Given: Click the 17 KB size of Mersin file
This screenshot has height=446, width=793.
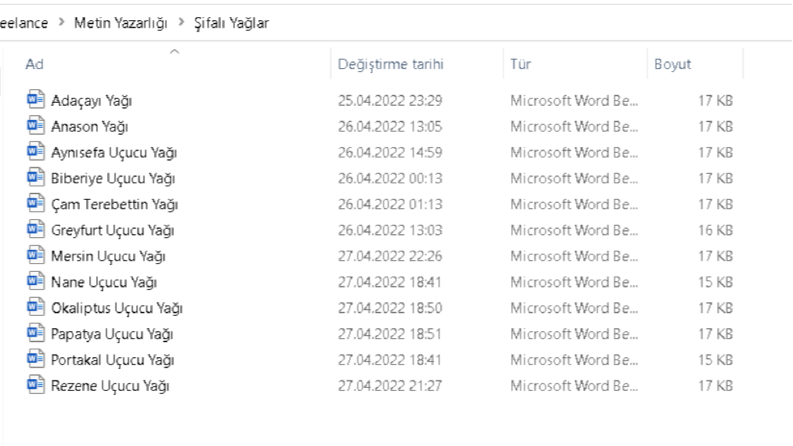Looking at the screenshot, I should [715, 256].
